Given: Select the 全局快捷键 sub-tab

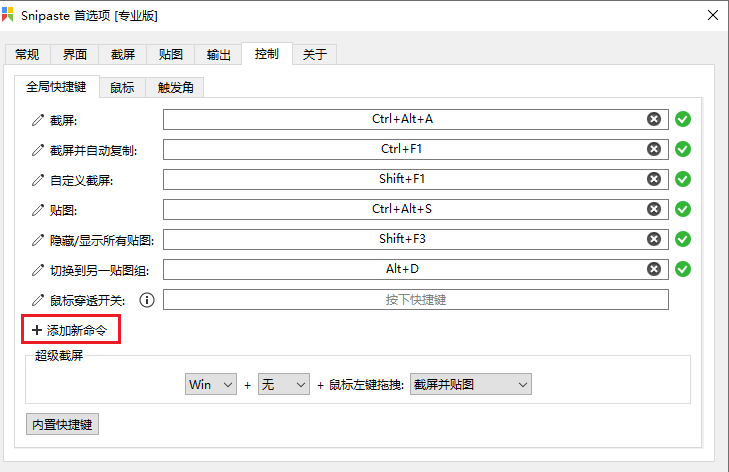Looking at the screenshot, I should tap(56, 86).
